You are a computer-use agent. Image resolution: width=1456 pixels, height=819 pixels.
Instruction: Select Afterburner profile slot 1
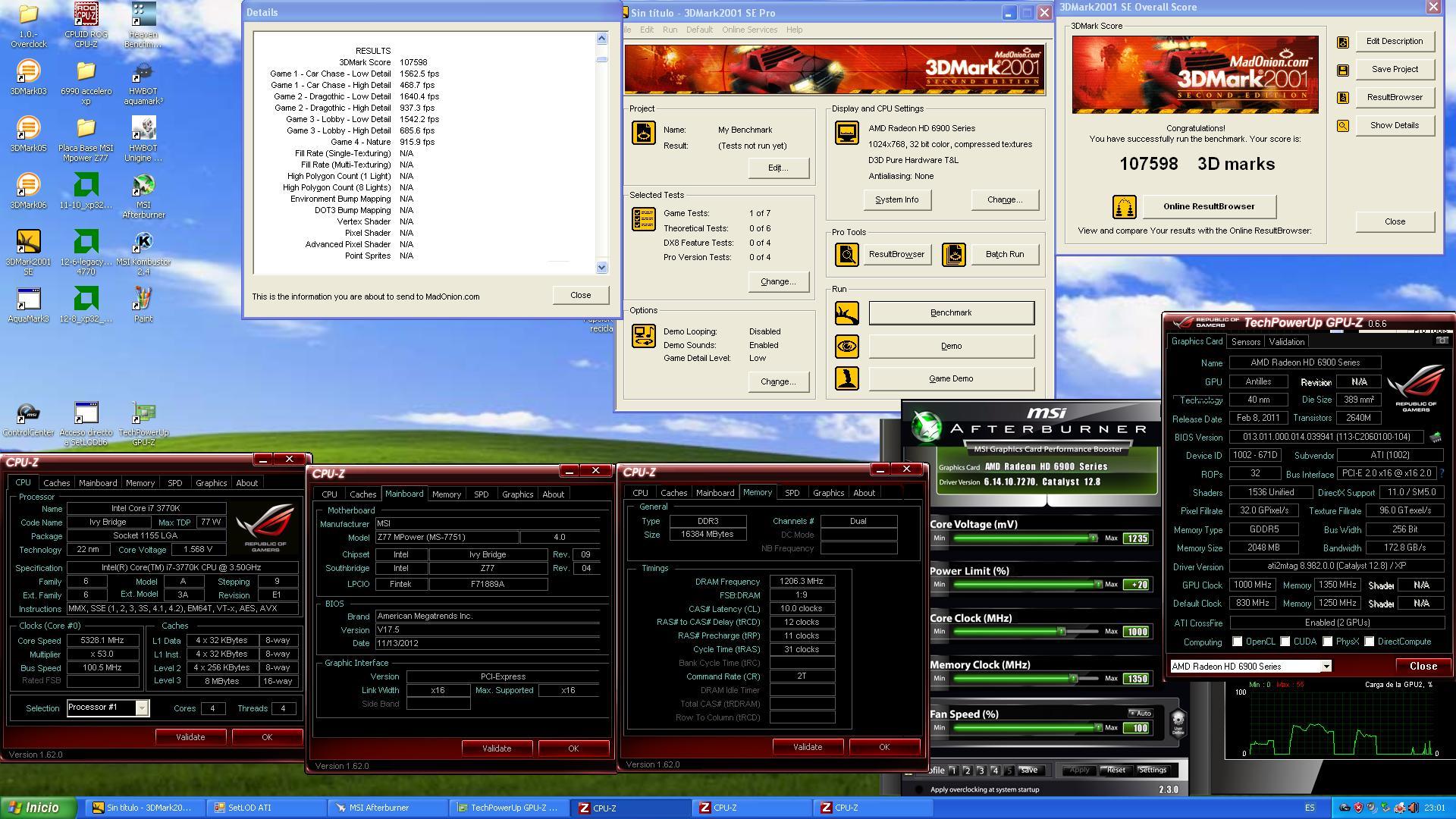(953, 770)
